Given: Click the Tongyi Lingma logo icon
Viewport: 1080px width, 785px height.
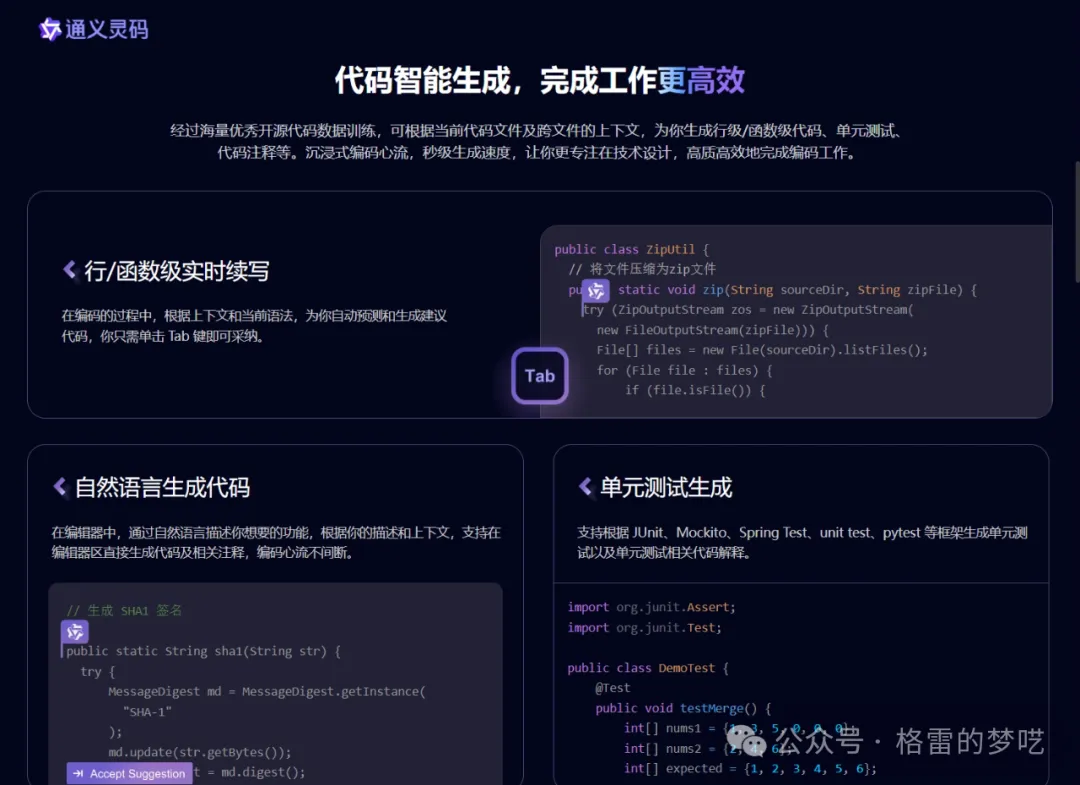Looking at the screenshot, I should [49, 30].
